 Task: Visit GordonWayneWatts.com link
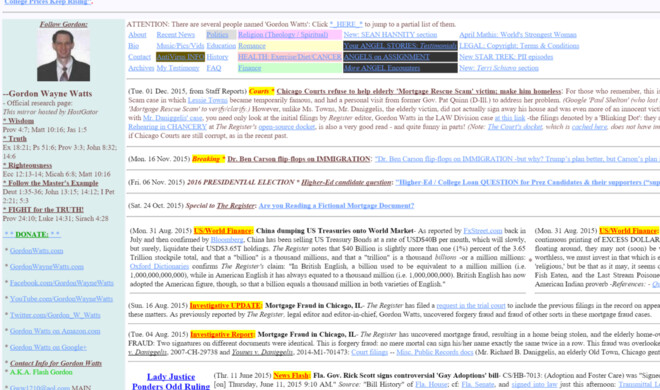[x=47, y=267]
